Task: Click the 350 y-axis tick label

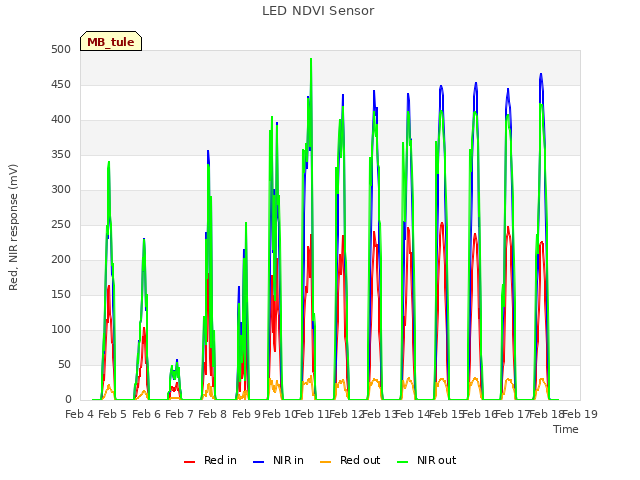Action: 61,154
